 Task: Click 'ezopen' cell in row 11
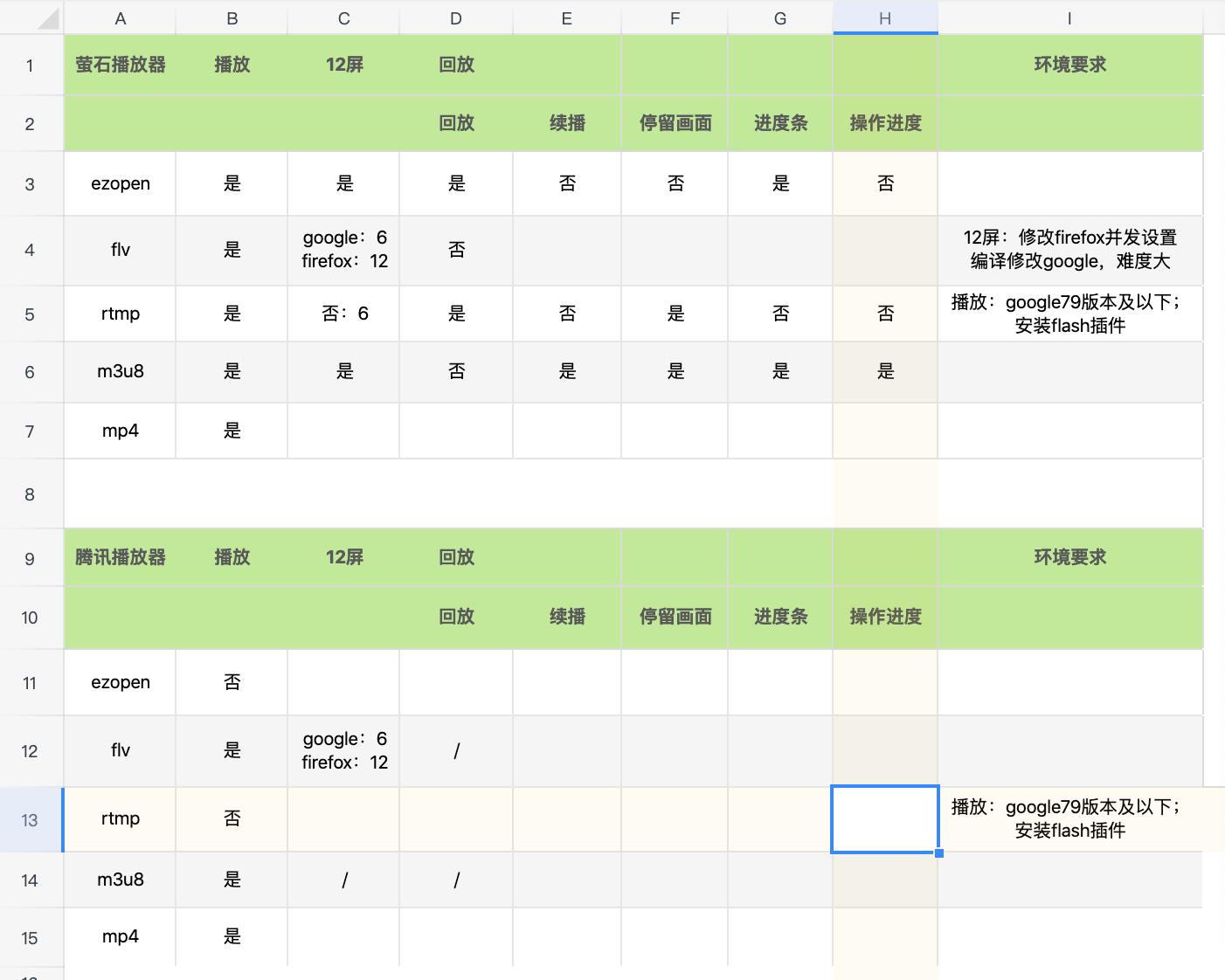pos(121,682)
